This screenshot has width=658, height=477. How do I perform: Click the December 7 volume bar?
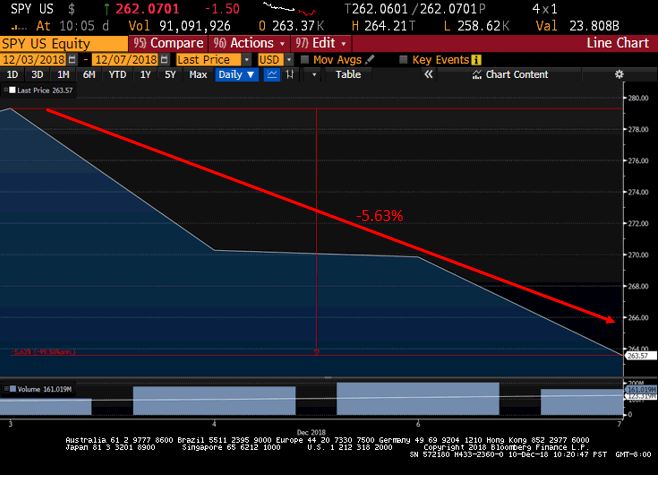[x=582, y=402]
